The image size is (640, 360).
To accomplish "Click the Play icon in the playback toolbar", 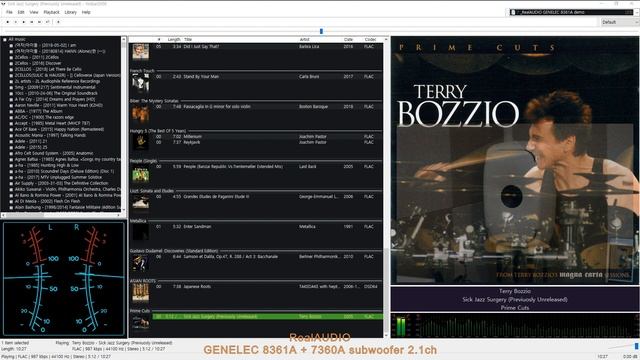I will coord(24,22).
